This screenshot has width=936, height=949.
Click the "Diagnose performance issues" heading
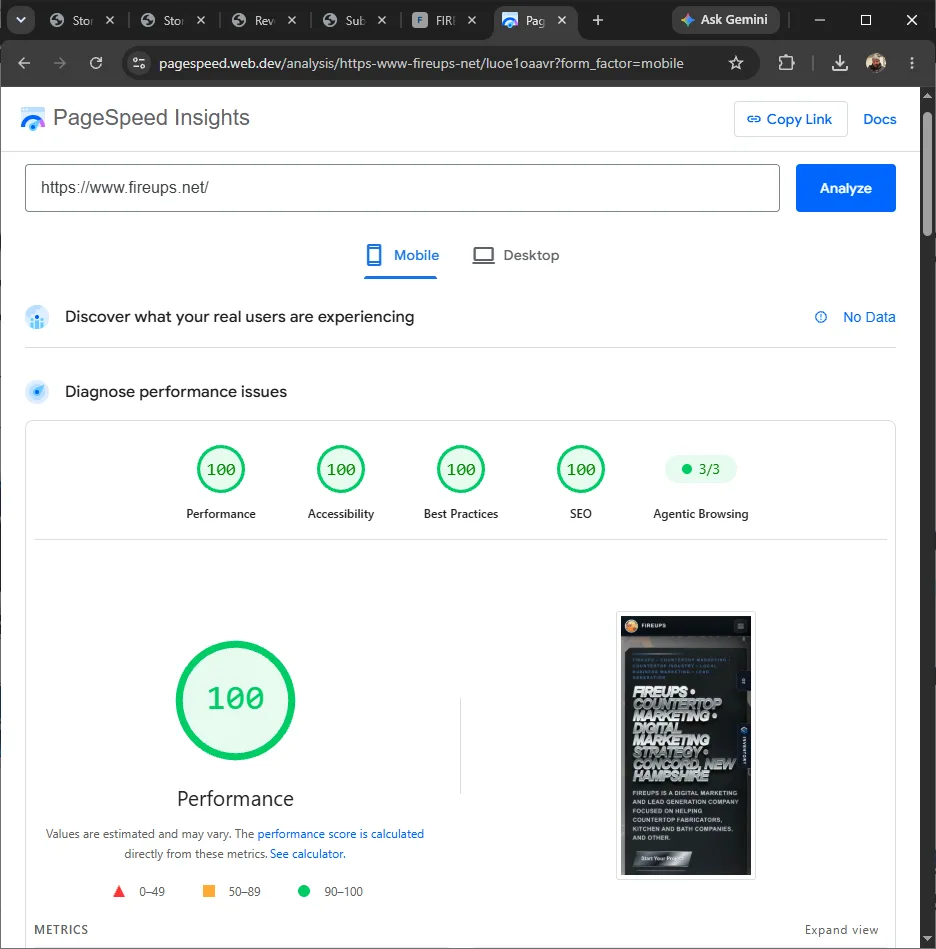coord(176,392)
